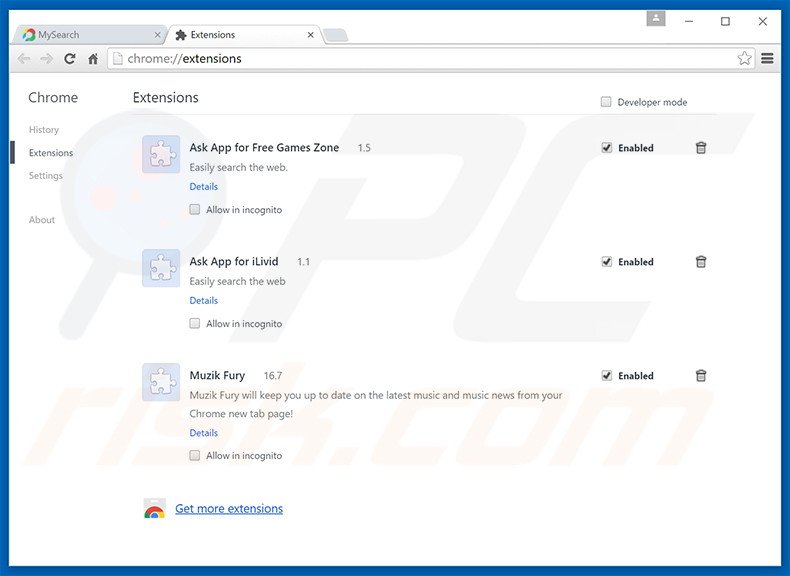Screen dimensions: 790x576
Task: Trash the Muzik Fury extension
Action: click(x=701, y=375)
